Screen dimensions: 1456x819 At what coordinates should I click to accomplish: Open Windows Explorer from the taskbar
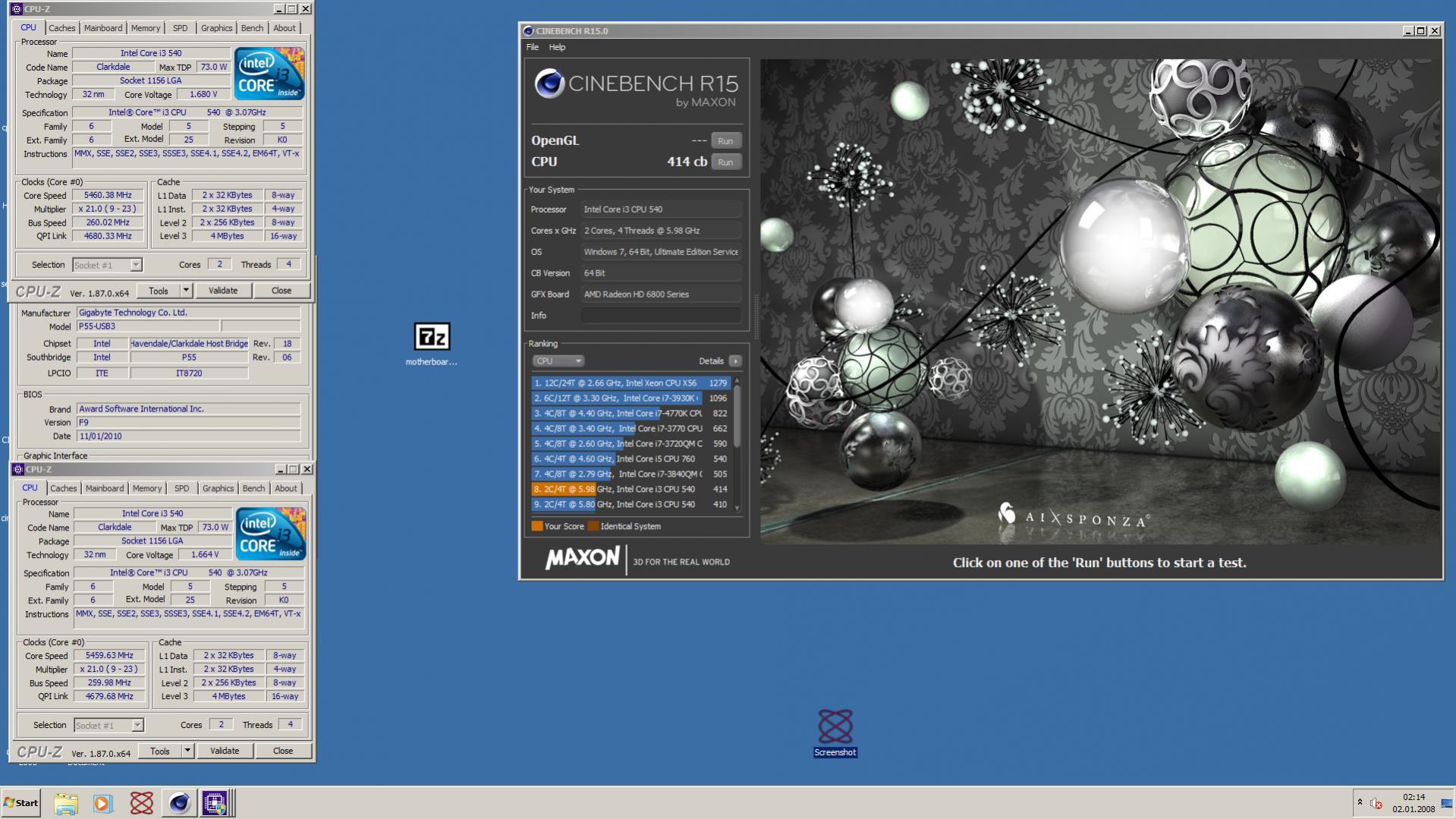[x=66, y=803]
